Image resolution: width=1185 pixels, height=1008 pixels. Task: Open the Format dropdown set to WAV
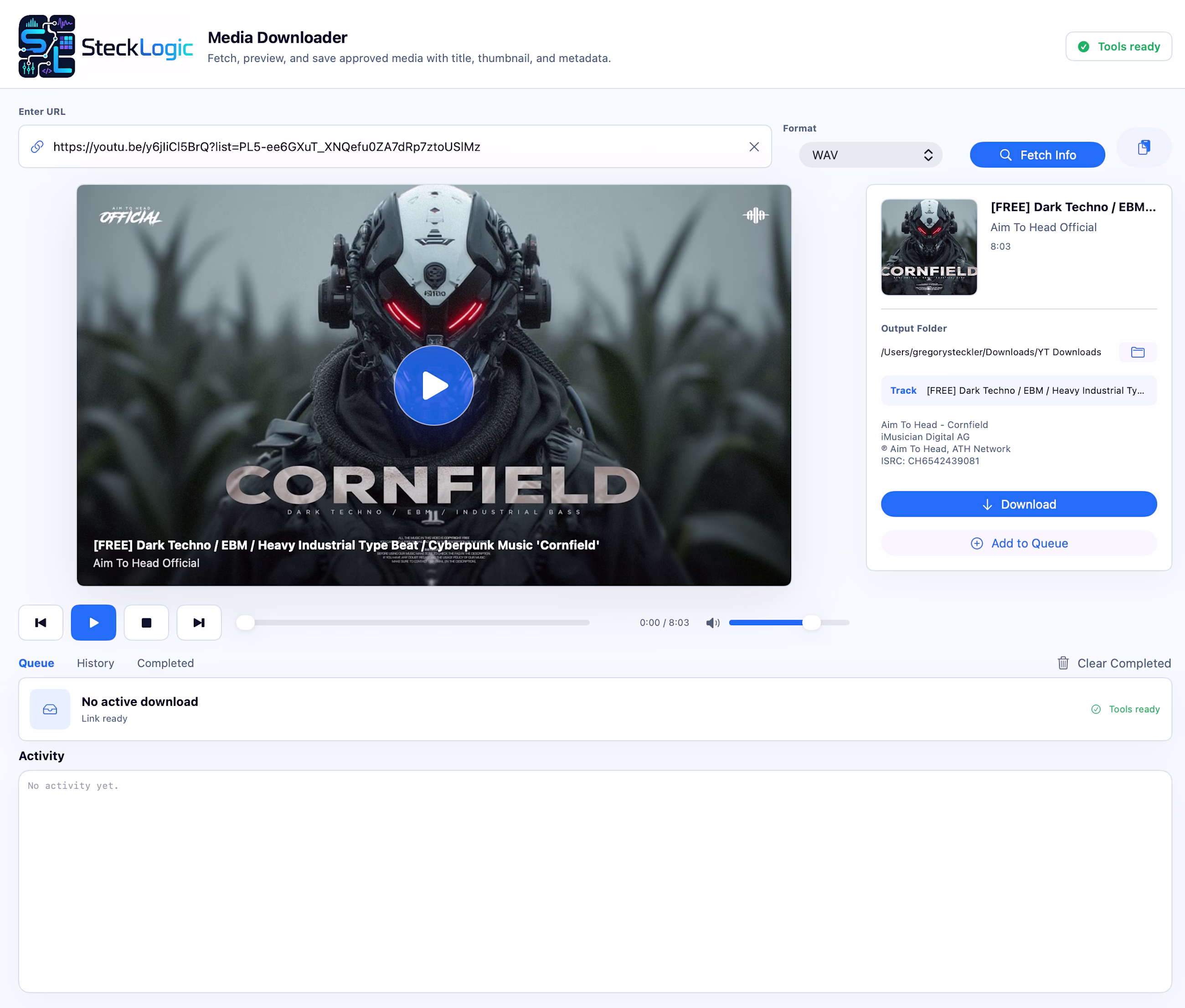tap(870, 155)
